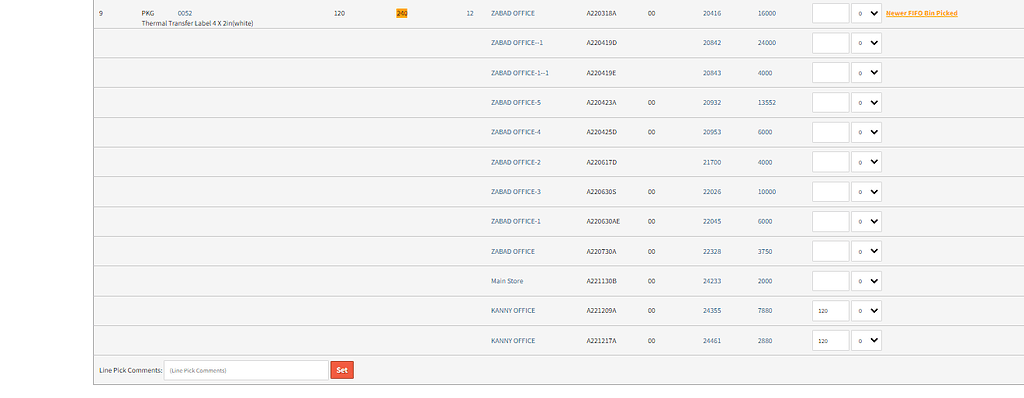
Task: Click the 10000 available quantity
Action: coord(767,191)
